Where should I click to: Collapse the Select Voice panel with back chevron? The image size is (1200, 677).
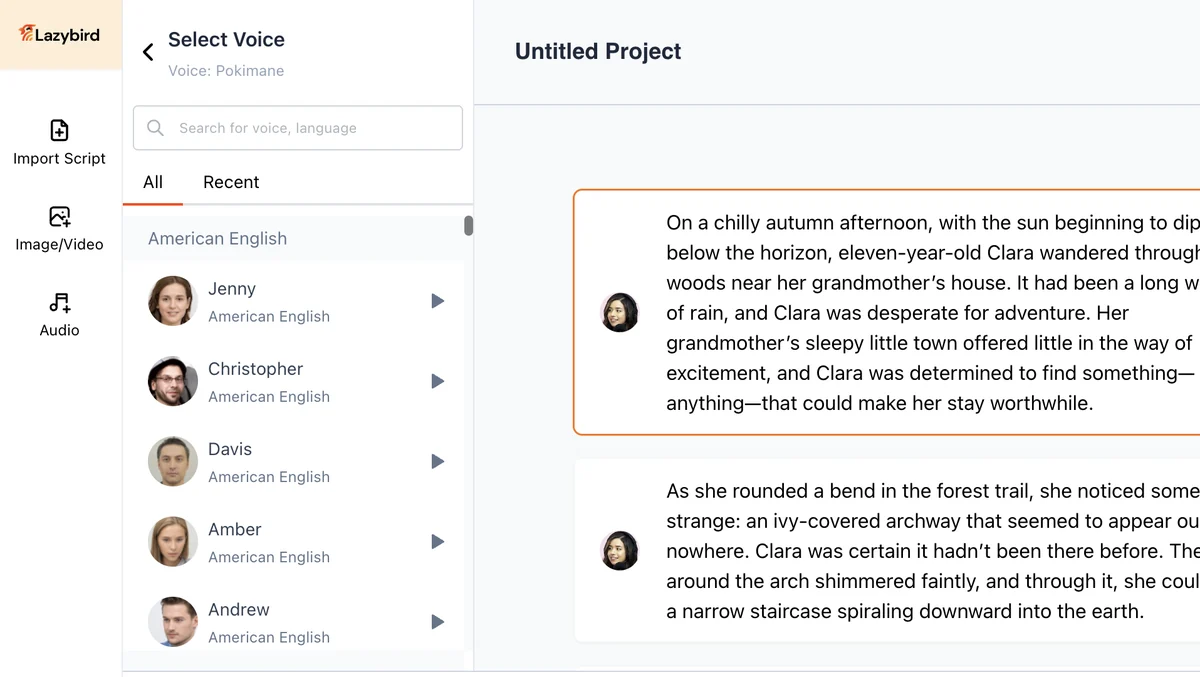click(x=147, y=52)
